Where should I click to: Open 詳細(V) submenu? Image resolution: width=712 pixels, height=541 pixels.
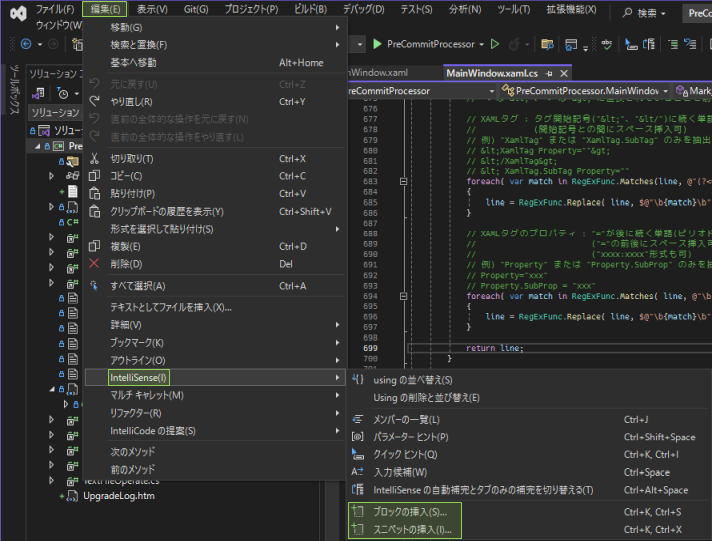[x=215, y=325]
